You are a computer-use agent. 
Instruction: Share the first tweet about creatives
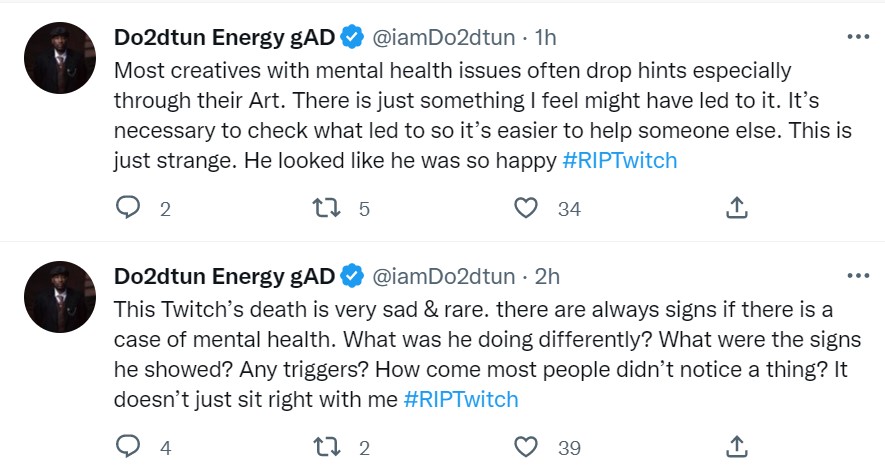coord(736,208)
